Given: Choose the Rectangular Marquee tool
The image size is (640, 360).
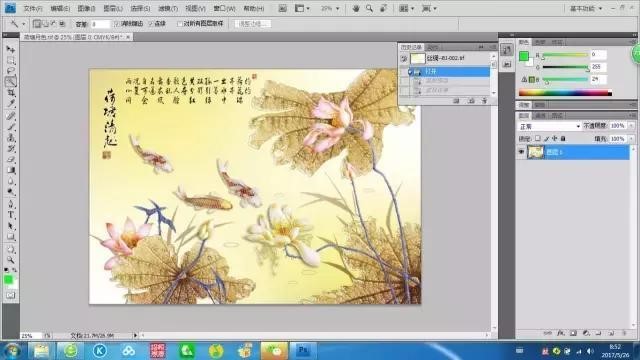Looking at the screenshot, I should [11, 60].
